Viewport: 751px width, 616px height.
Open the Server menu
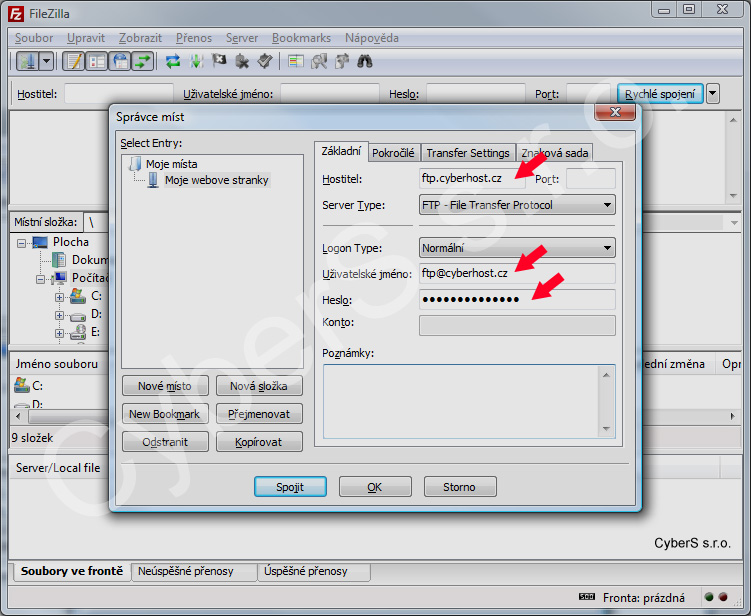point(242,38)
